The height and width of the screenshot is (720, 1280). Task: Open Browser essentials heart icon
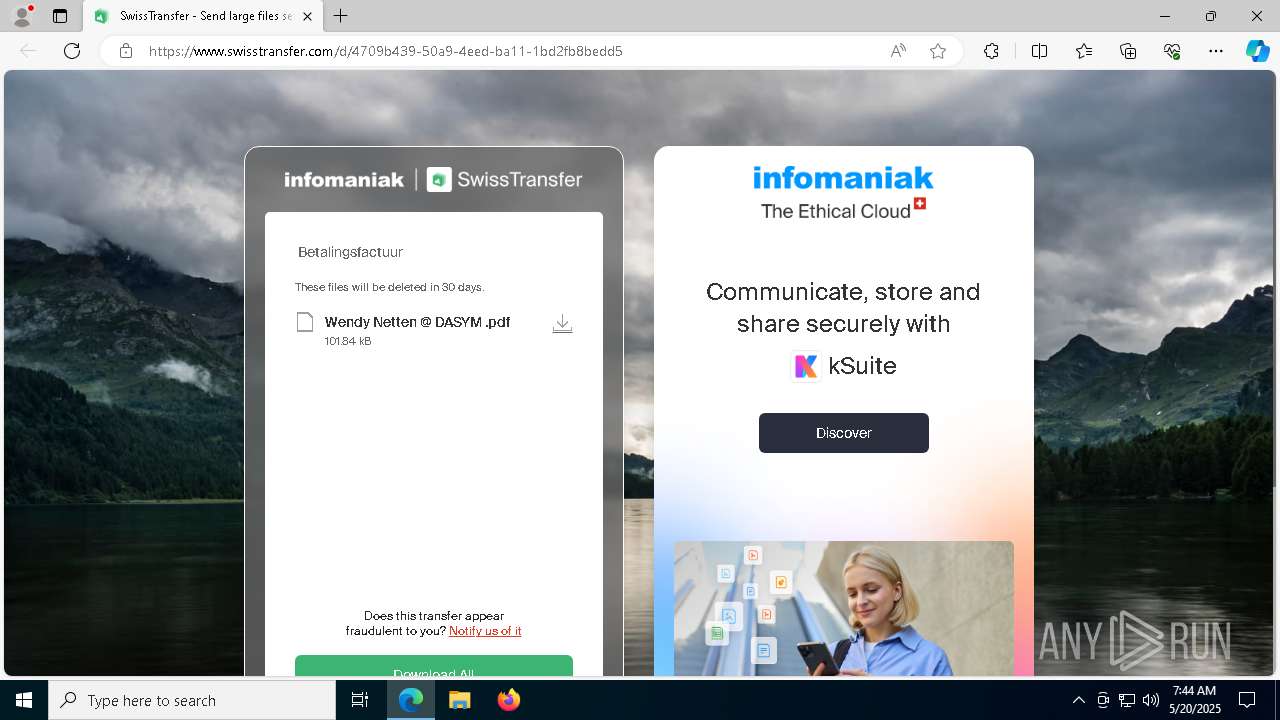tap(1172, 51)
